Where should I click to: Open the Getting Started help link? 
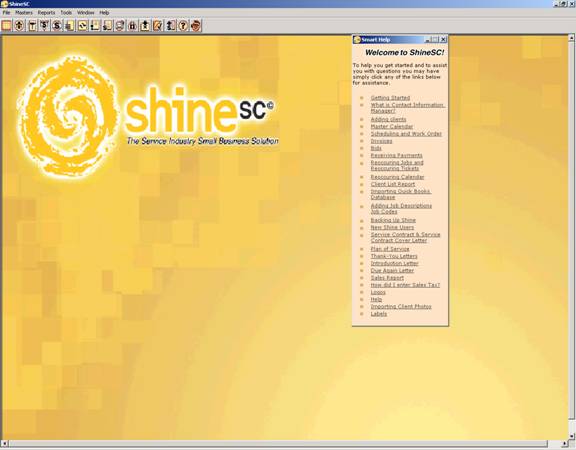click(x=390, y=98)
